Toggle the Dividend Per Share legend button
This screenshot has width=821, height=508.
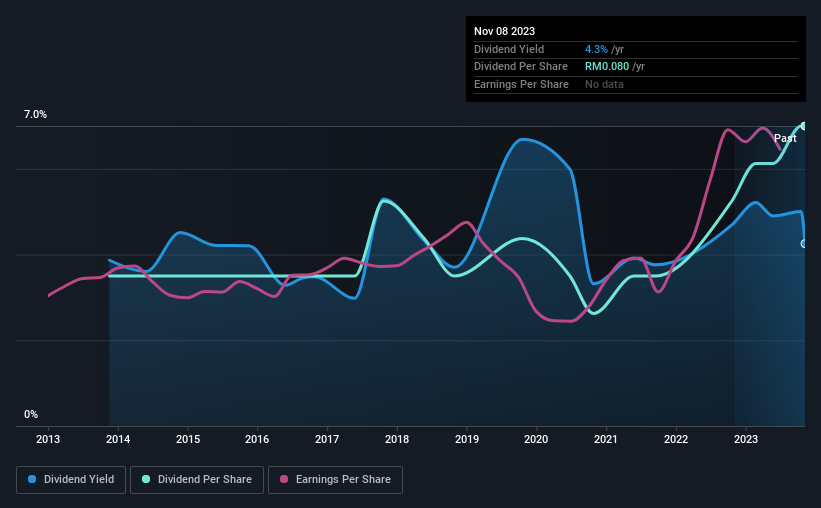pos(197,480)
